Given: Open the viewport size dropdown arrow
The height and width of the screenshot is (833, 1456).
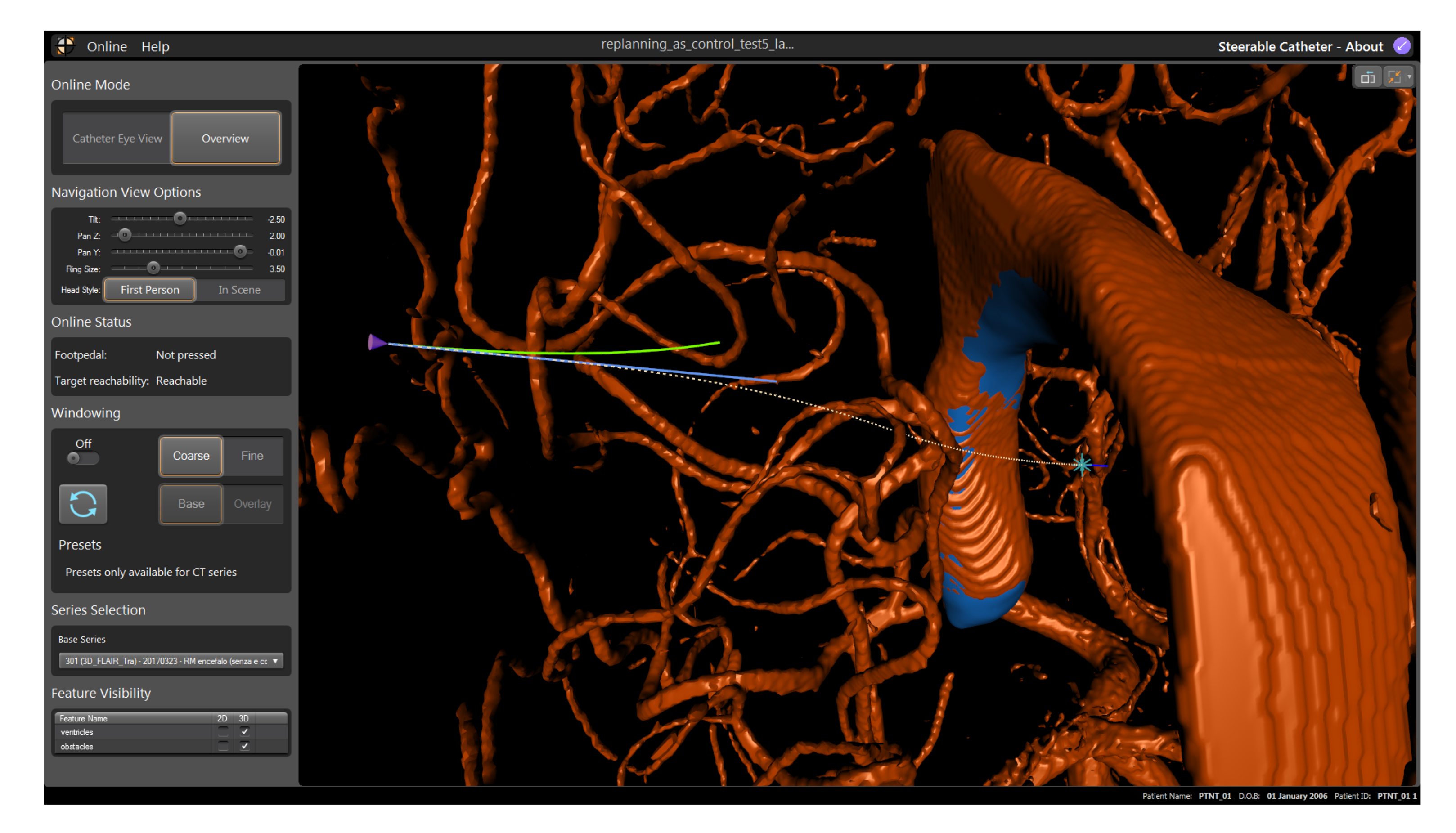Looking at the screenshot, I should tap(1409, 77).
